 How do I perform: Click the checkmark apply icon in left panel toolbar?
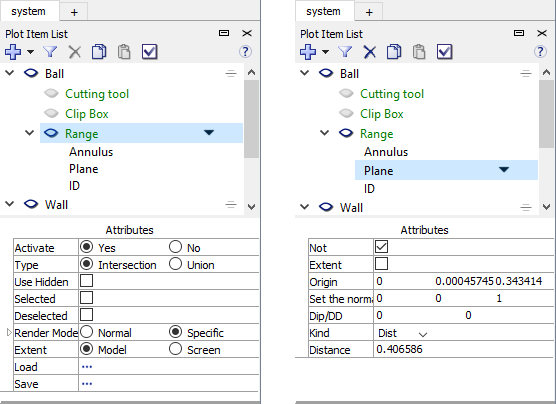coord(149,52)
